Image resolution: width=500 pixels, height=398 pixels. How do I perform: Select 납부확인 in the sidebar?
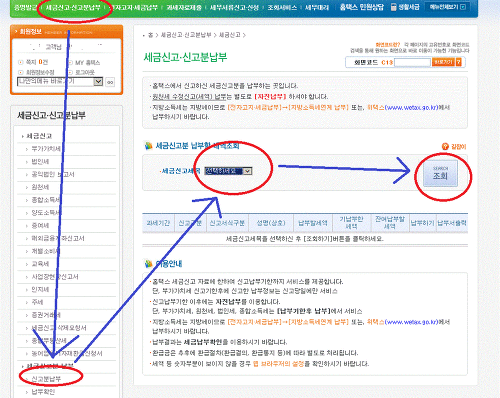click(x=43, y=392)
